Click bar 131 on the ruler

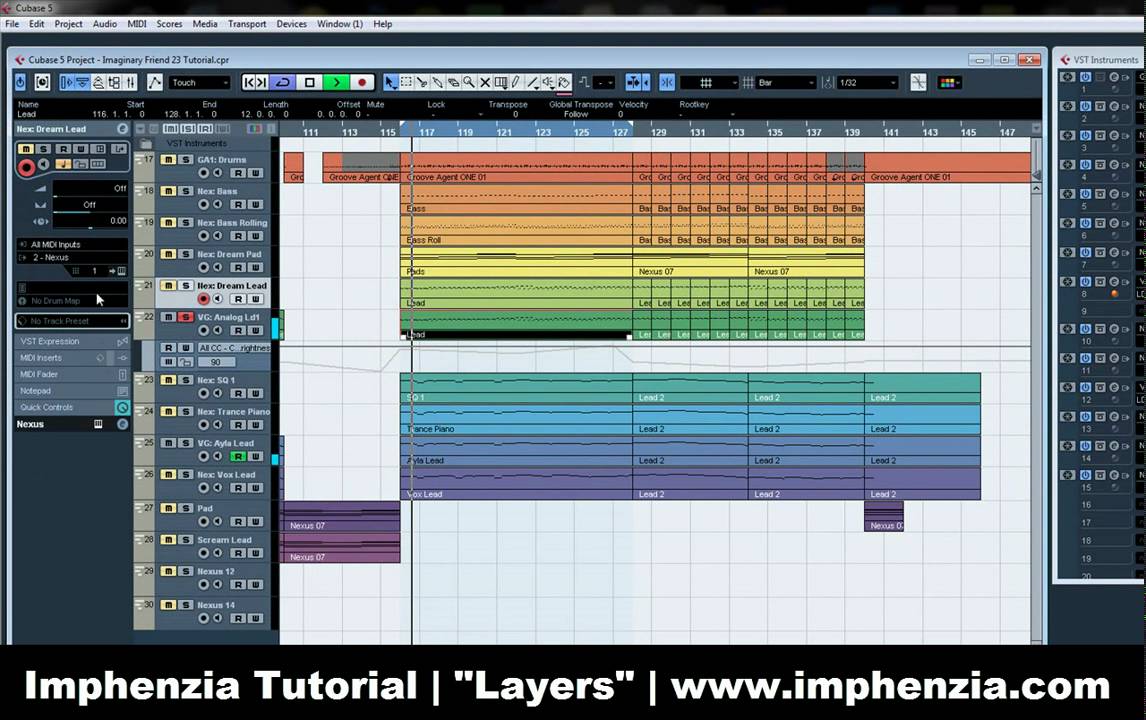[698, 132]
